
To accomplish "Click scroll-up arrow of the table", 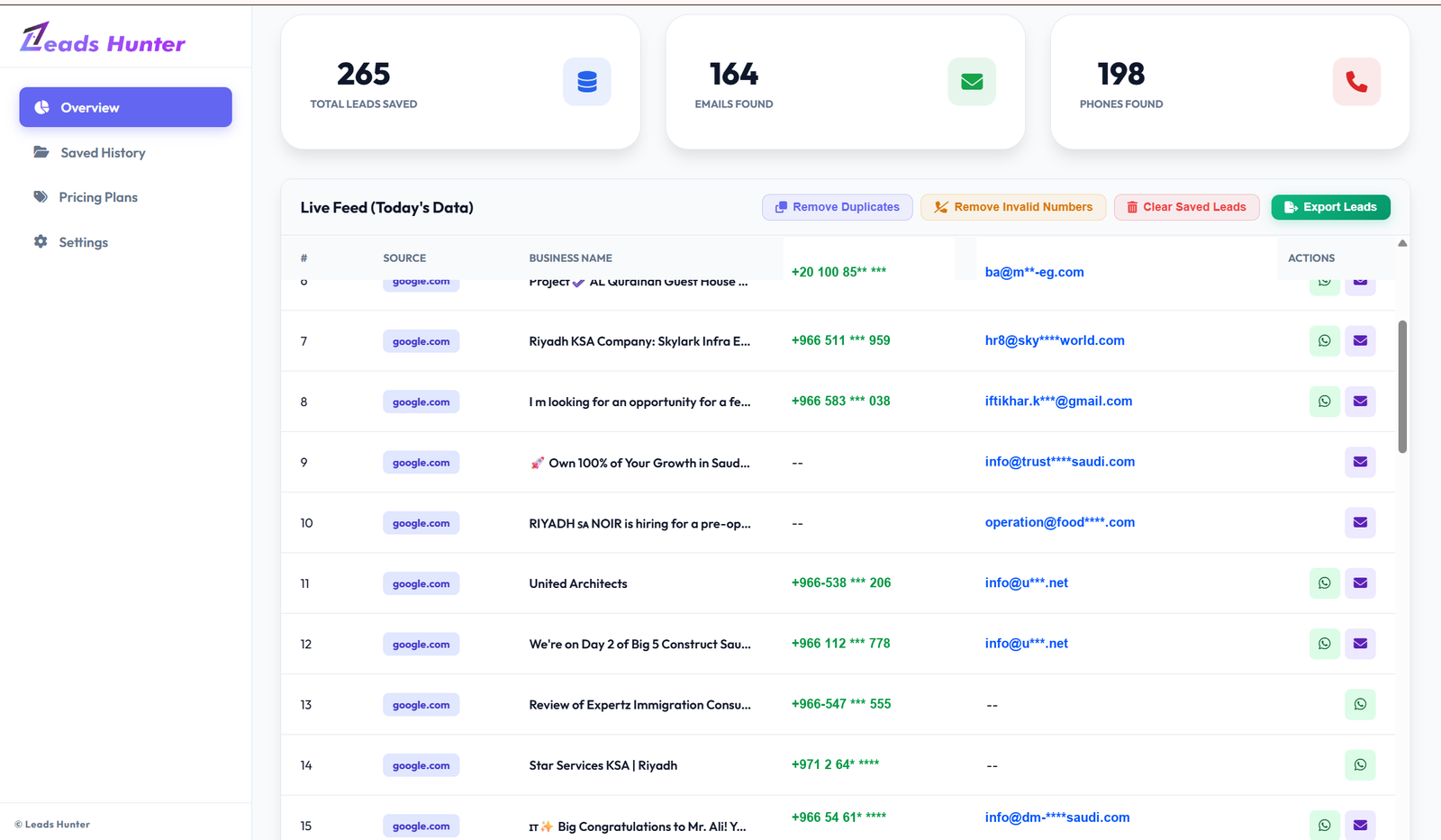I will pos(1402,243).
